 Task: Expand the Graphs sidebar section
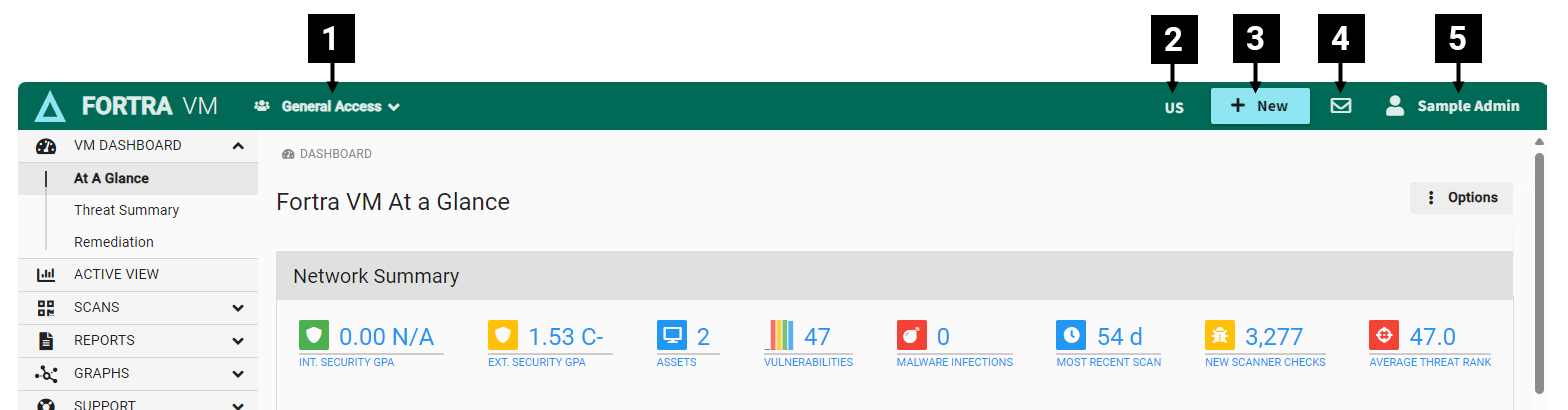pos(238,374)
